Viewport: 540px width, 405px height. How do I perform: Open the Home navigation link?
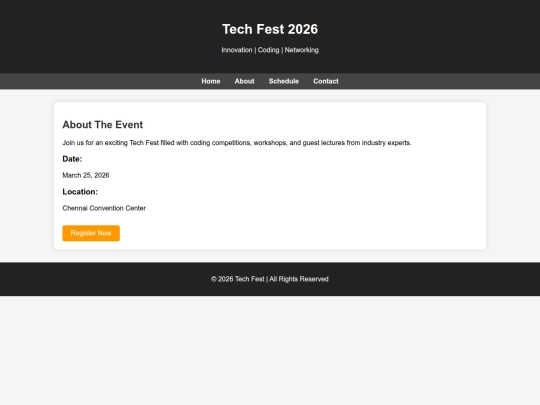pyautogui.click(x=211, y=81)
